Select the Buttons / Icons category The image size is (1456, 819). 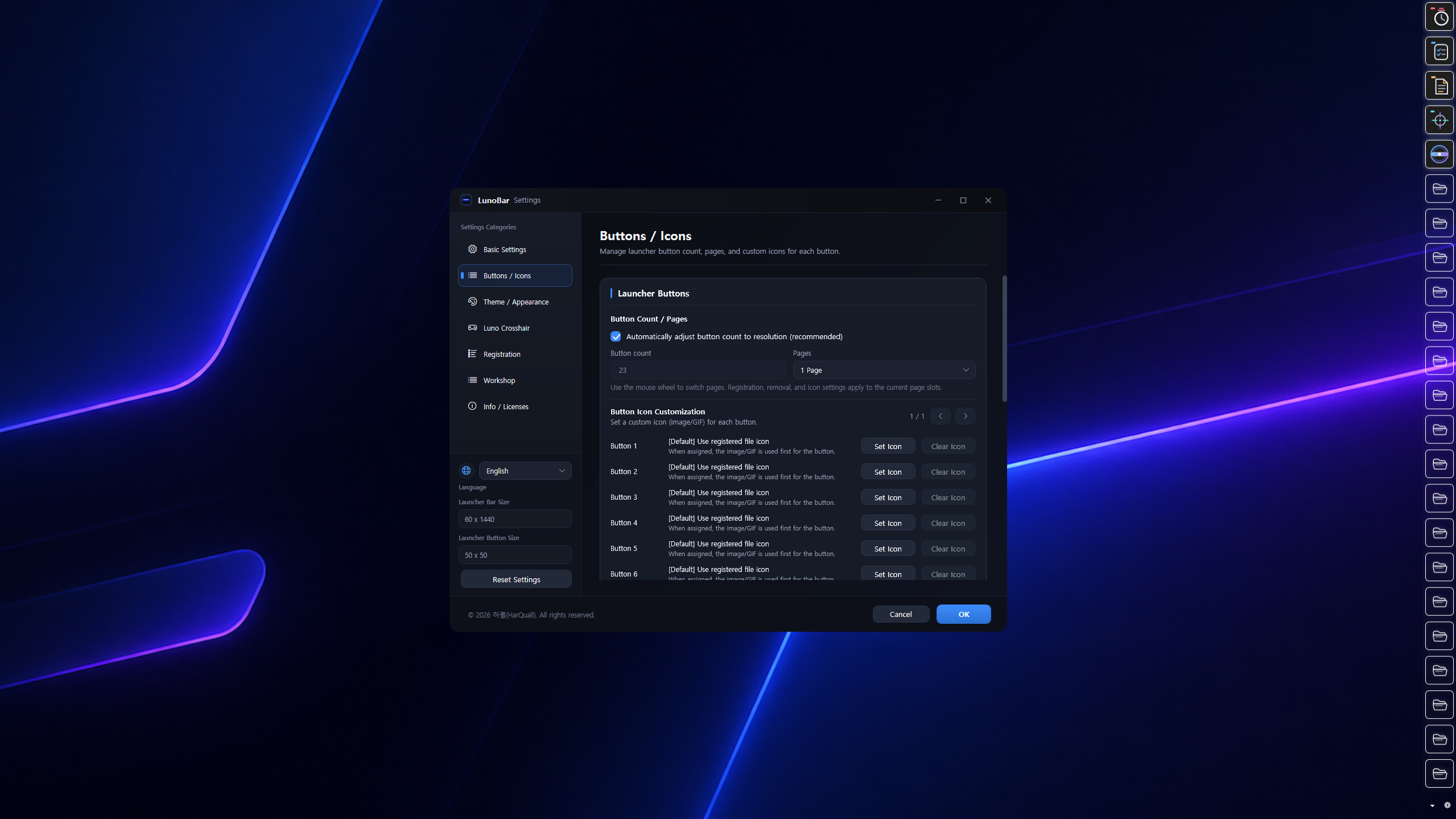515,275
